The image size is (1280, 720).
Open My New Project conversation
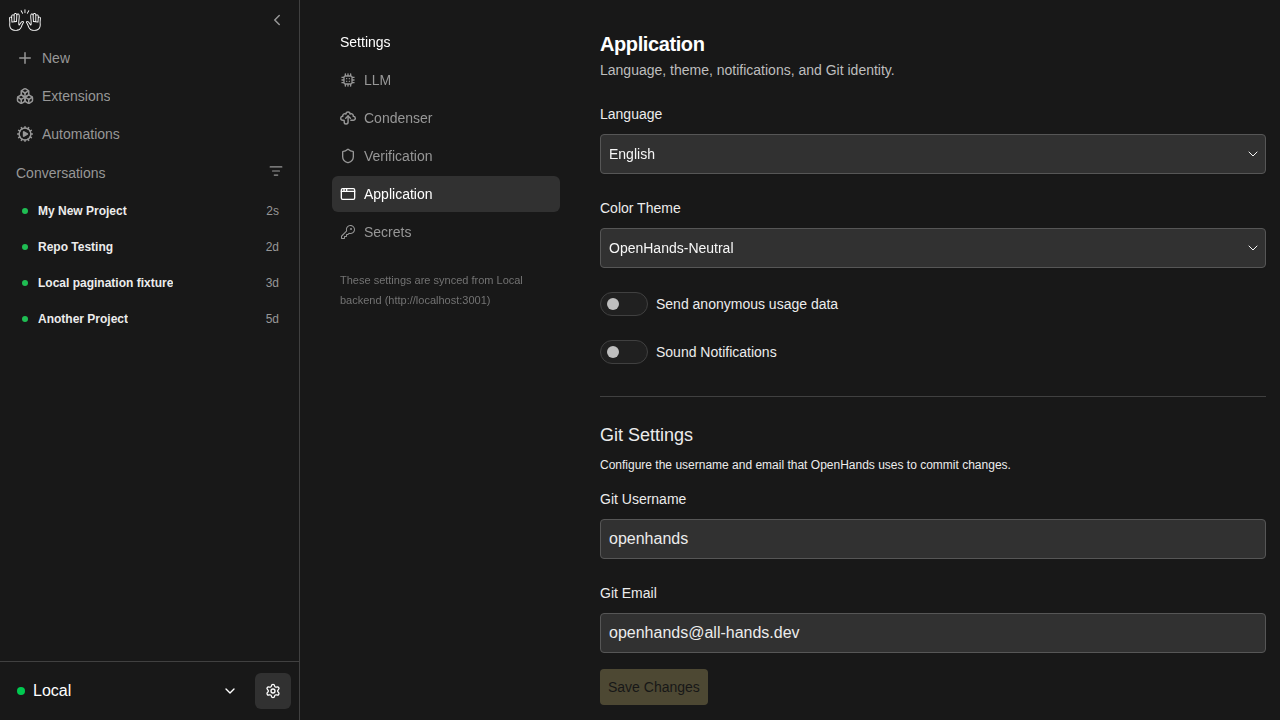click(x=150, y=211)
